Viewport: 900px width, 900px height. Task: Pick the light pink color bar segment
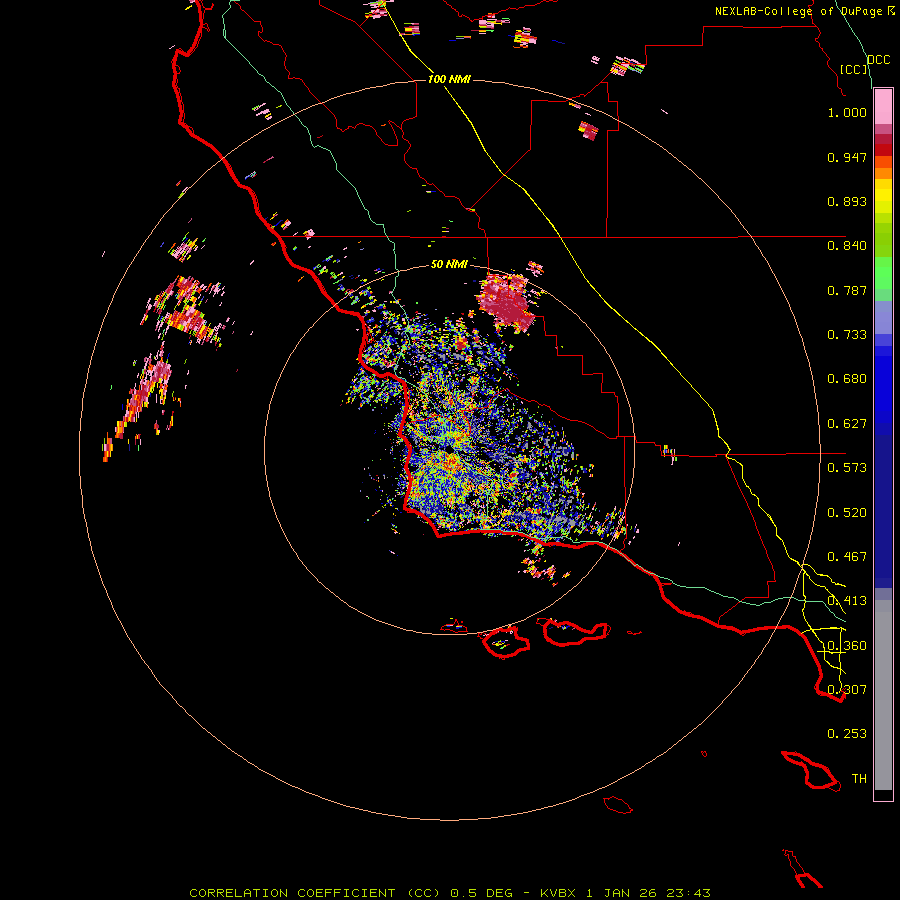pyautogui.click(x=883, y=106)
